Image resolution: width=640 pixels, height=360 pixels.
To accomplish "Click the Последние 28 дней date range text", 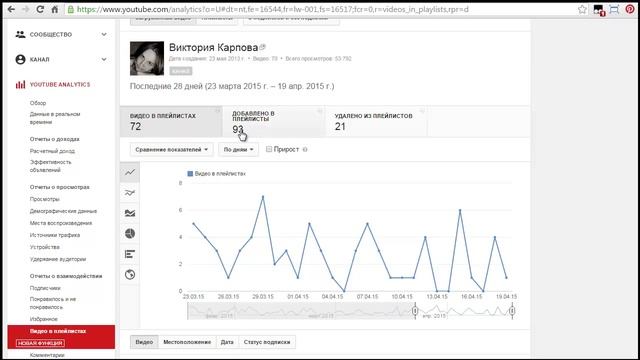I will click(232, 86).
